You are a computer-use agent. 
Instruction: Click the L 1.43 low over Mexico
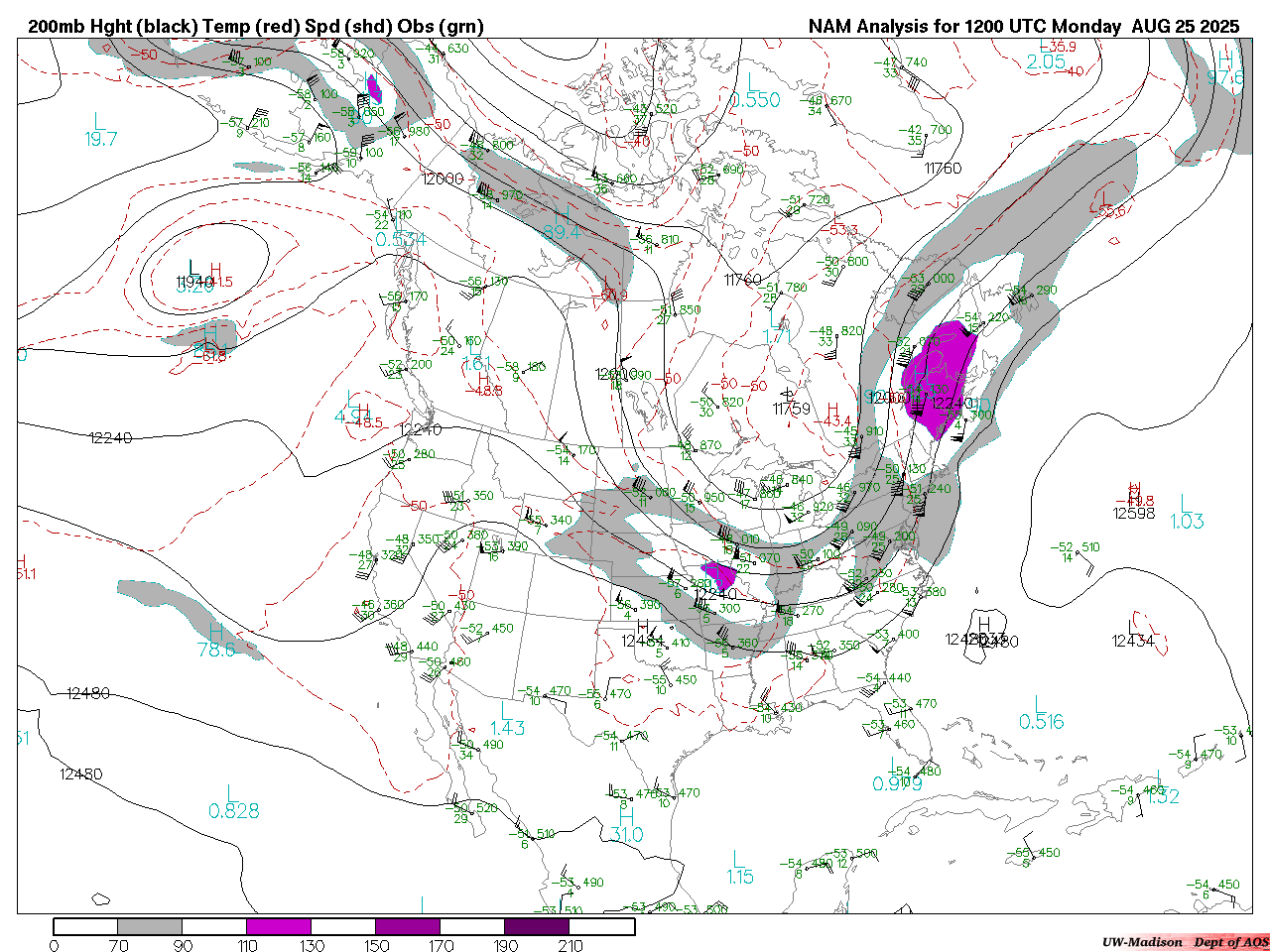point(506,720)
